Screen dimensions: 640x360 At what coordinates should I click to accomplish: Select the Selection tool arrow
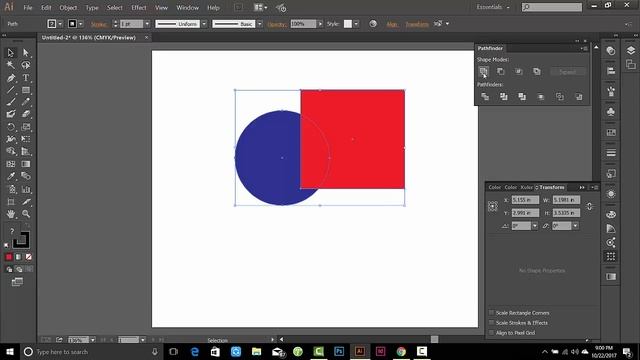(11, 53)
